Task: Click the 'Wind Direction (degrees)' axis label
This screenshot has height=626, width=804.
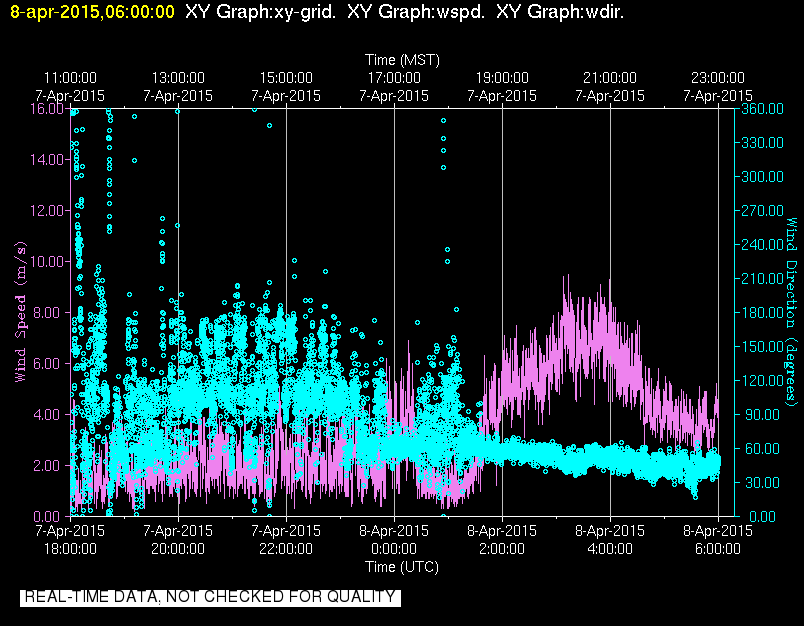Action: click(792, 312)
